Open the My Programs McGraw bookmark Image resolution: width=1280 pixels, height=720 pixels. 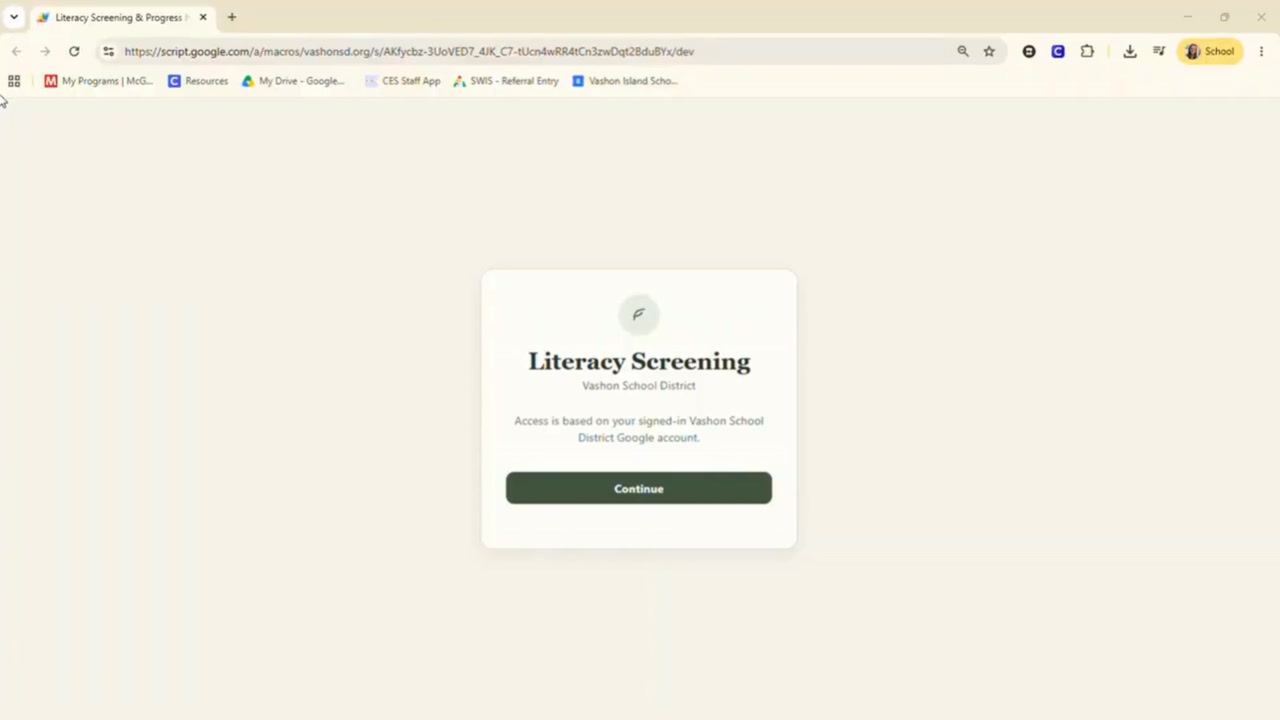pyautogui.click(x=98, y=81)
